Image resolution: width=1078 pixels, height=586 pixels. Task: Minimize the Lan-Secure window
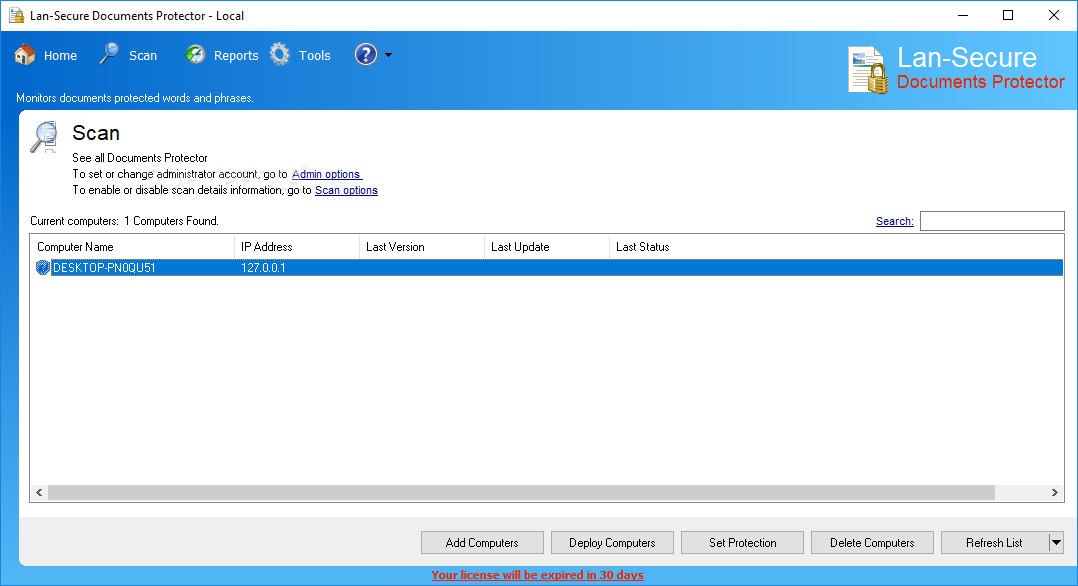[x=962, y=15]
